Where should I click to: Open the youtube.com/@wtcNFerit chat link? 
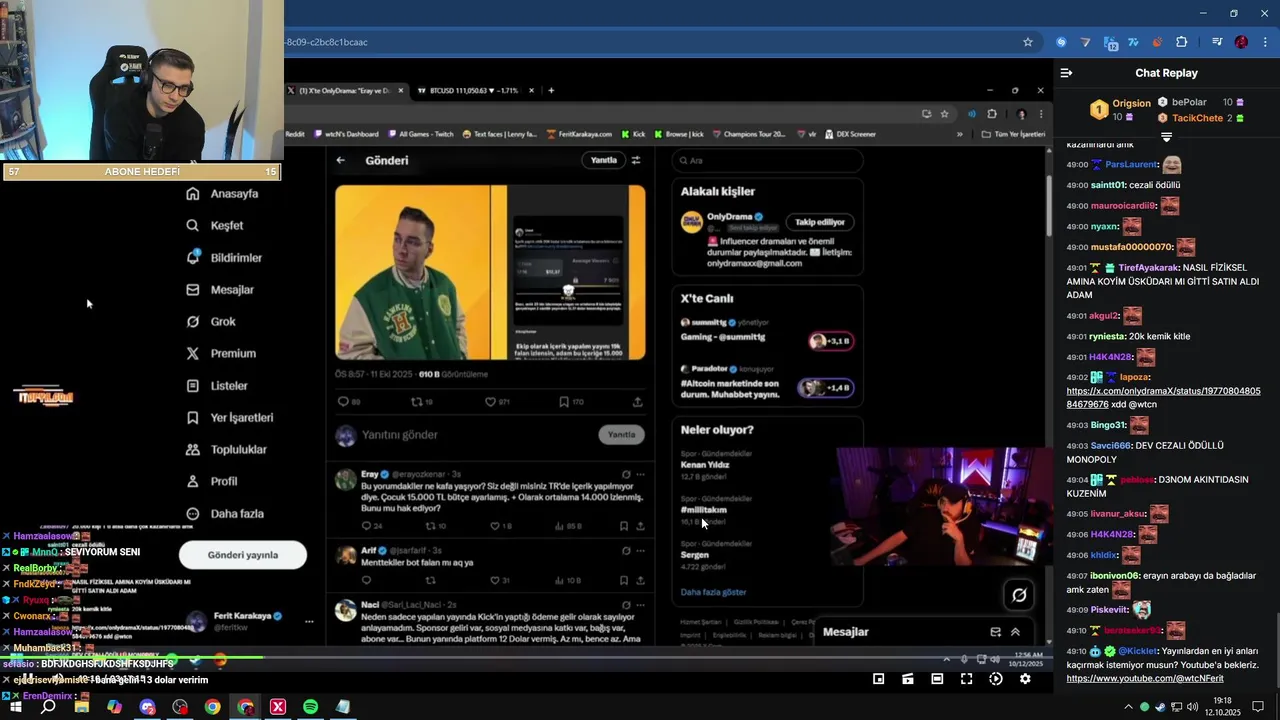[x=1144, y=679]
